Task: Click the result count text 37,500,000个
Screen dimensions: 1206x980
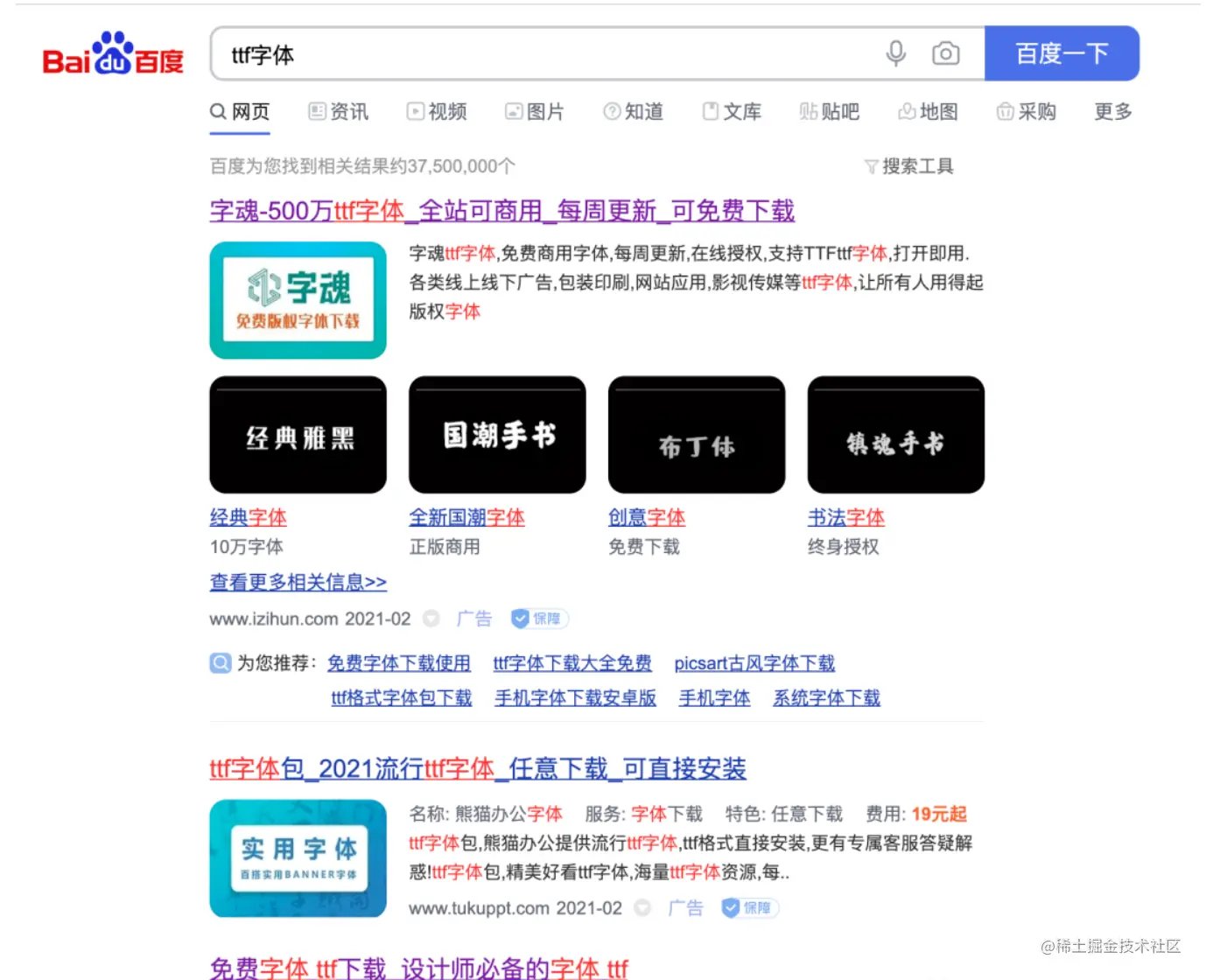Action: click(x=462, y=166)
